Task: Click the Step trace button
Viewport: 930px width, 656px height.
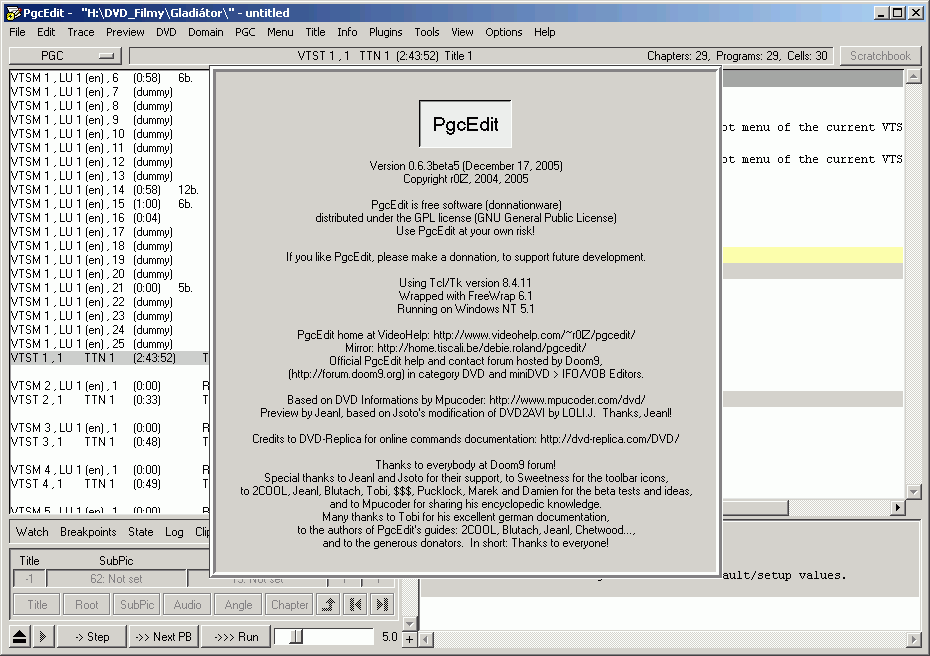Action: (92, 636)
